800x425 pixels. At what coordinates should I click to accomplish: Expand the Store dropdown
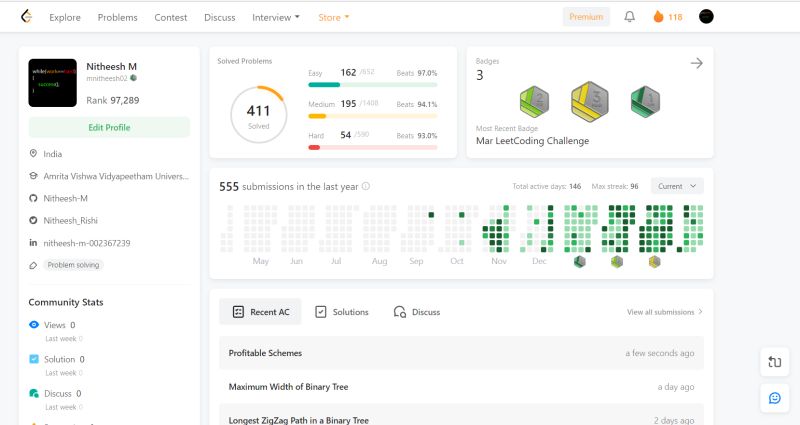334,17
